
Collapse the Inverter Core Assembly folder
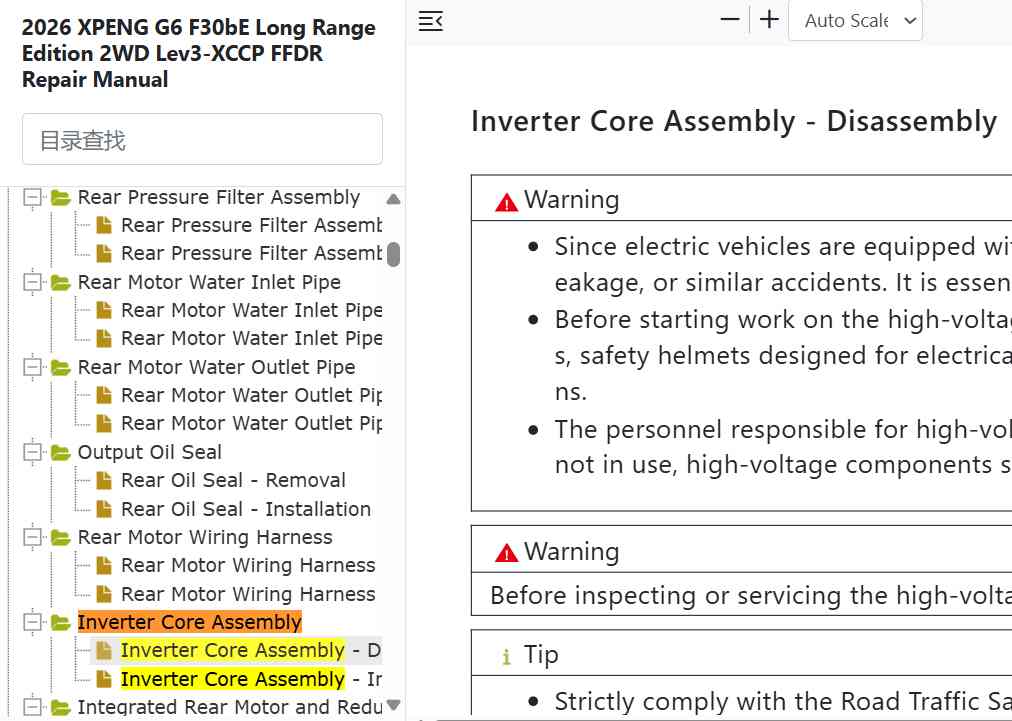pos(32,622)
